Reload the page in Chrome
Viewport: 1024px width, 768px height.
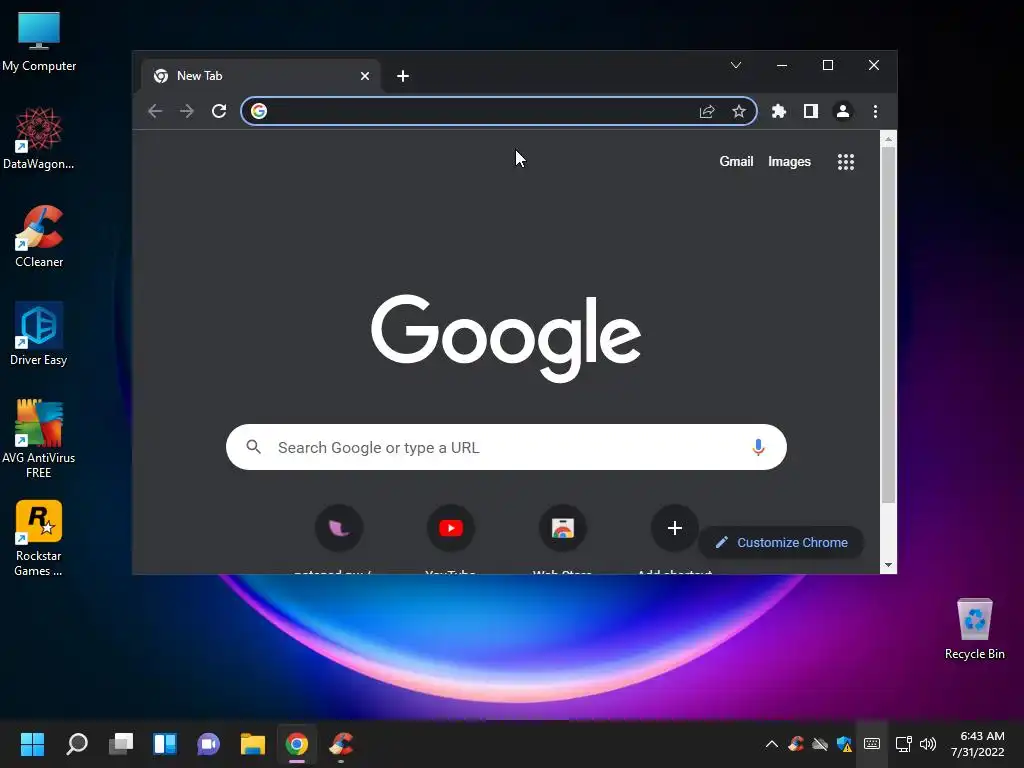(219, 111)
